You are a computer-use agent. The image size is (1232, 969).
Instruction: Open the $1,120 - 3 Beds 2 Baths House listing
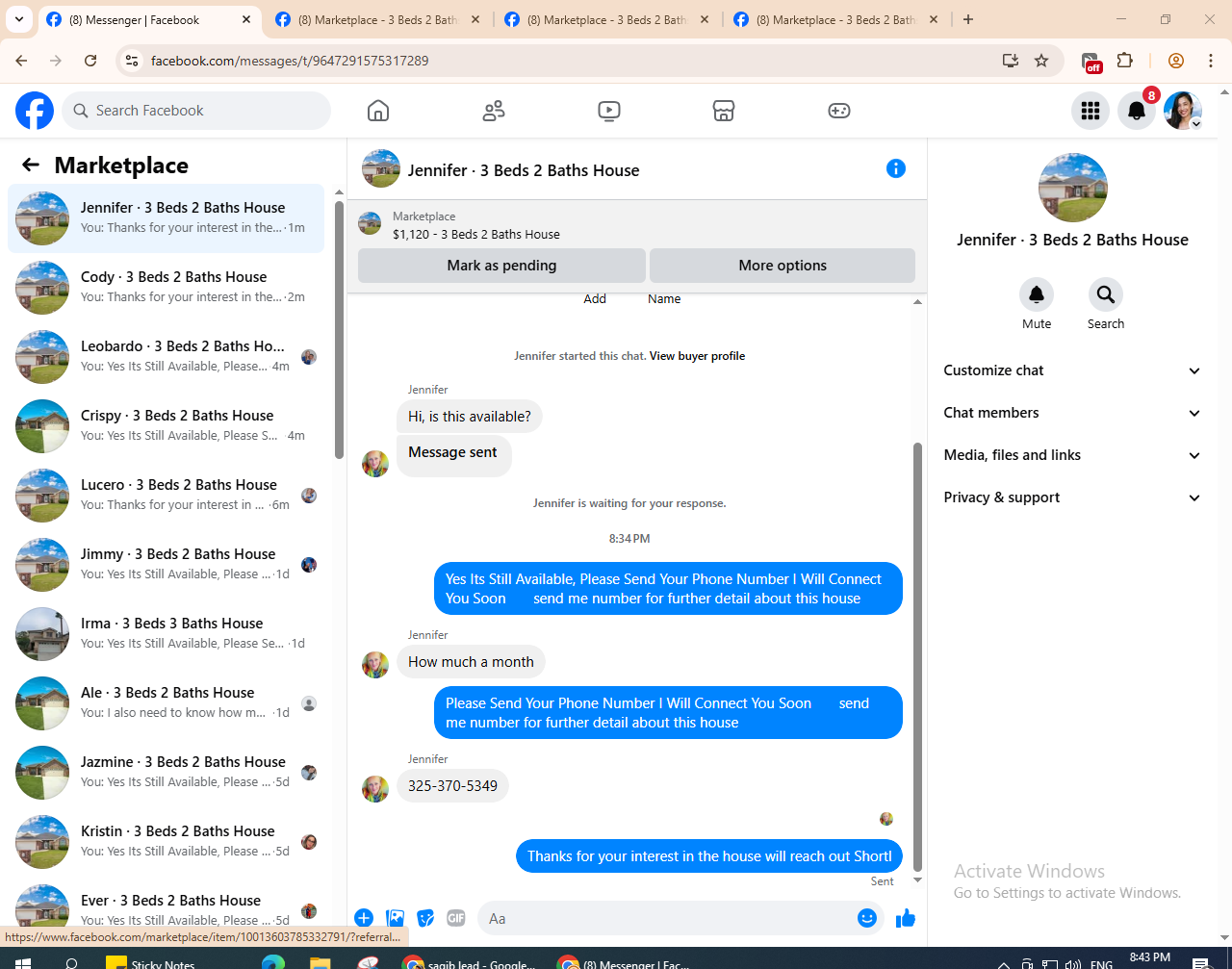tap(475, 234)
